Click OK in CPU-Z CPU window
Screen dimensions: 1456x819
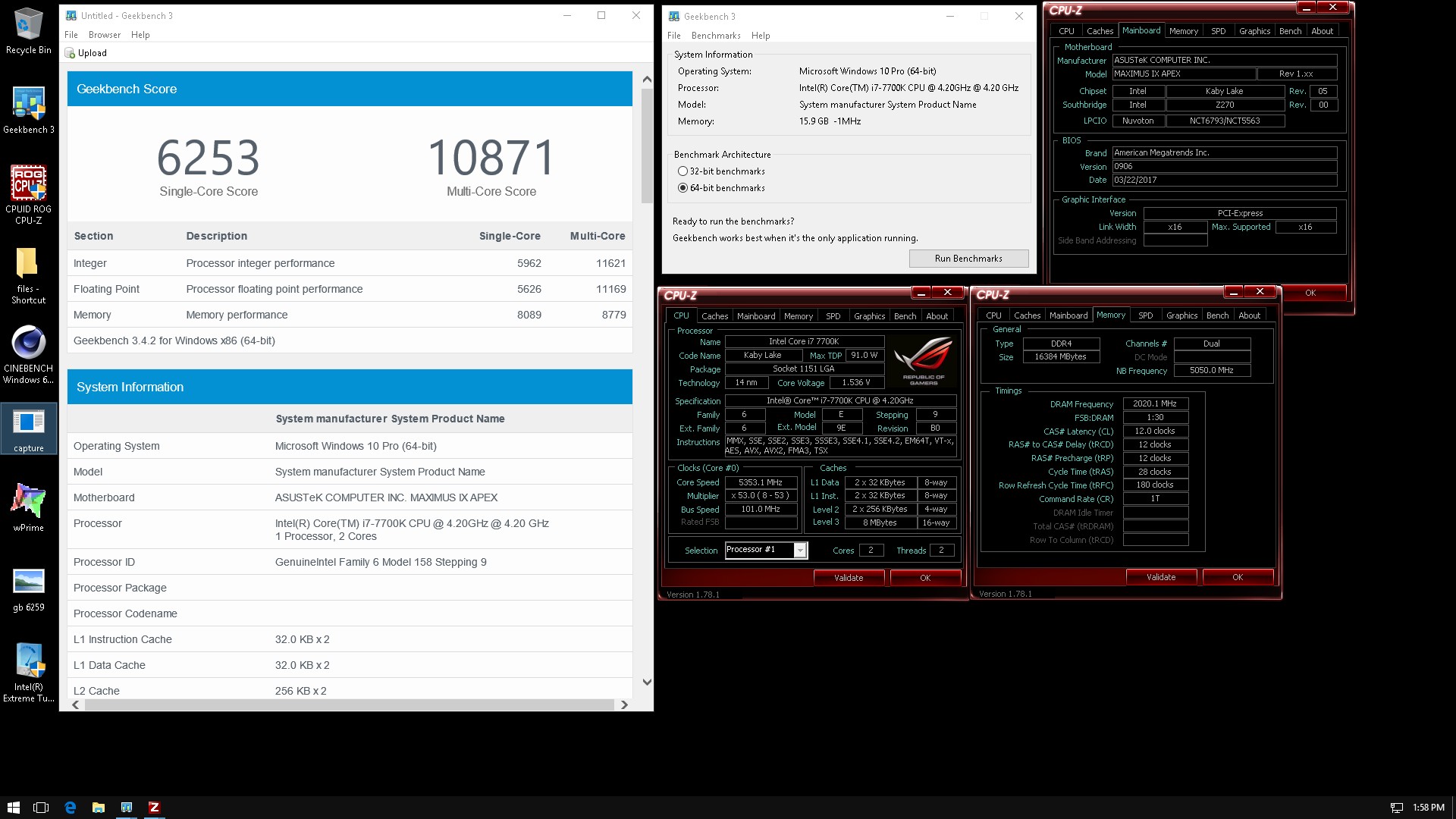pyautogui.click(x=925, y=578)
